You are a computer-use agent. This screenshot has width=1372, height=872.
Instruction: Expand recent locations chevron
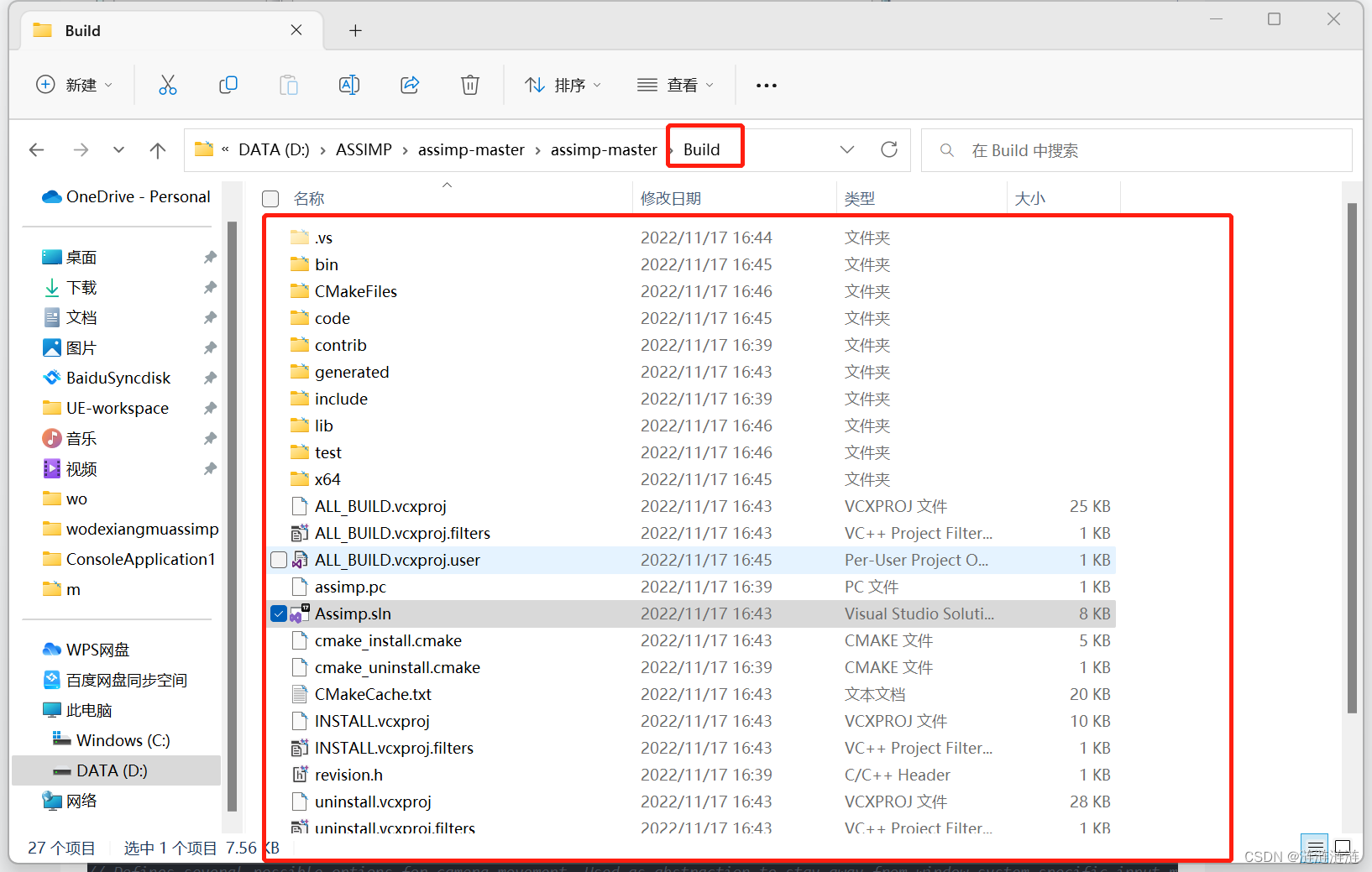point(118,150)
